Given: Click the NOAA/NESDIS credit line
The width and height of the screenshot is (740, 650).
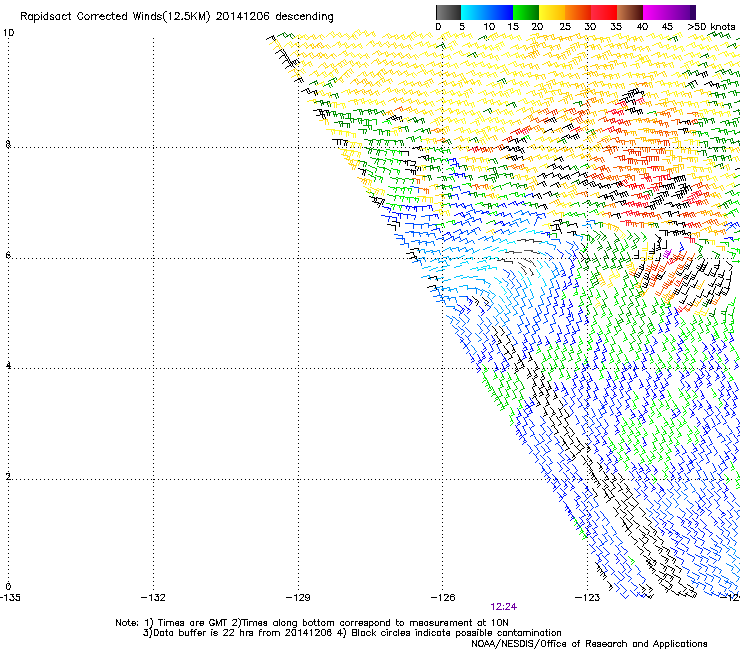Looking at the screenshot, I should click(589, 644).
